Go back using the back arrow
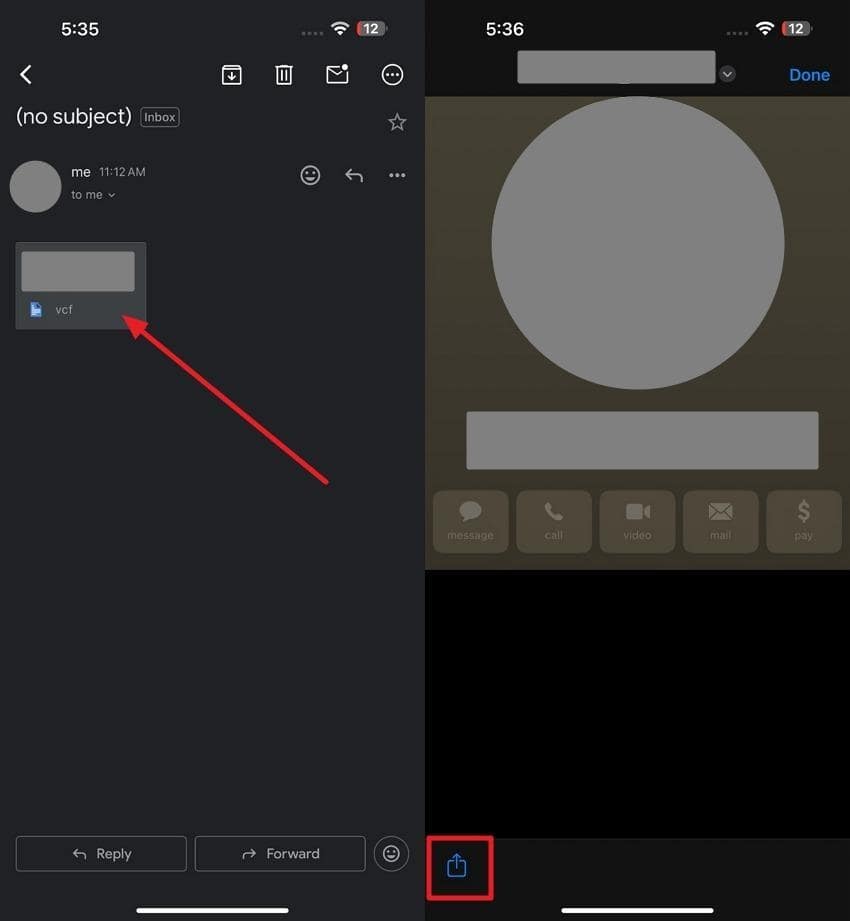Image resolution: width=850 pixels, height=921 pixels. (25, 74)
